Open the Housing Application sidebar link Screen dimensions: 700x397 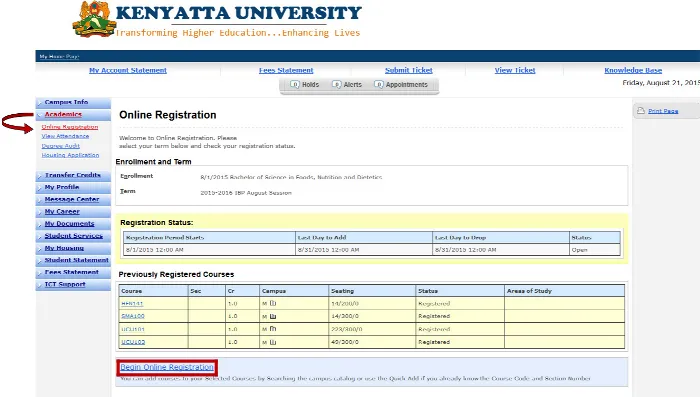click(x=70, y=155)
